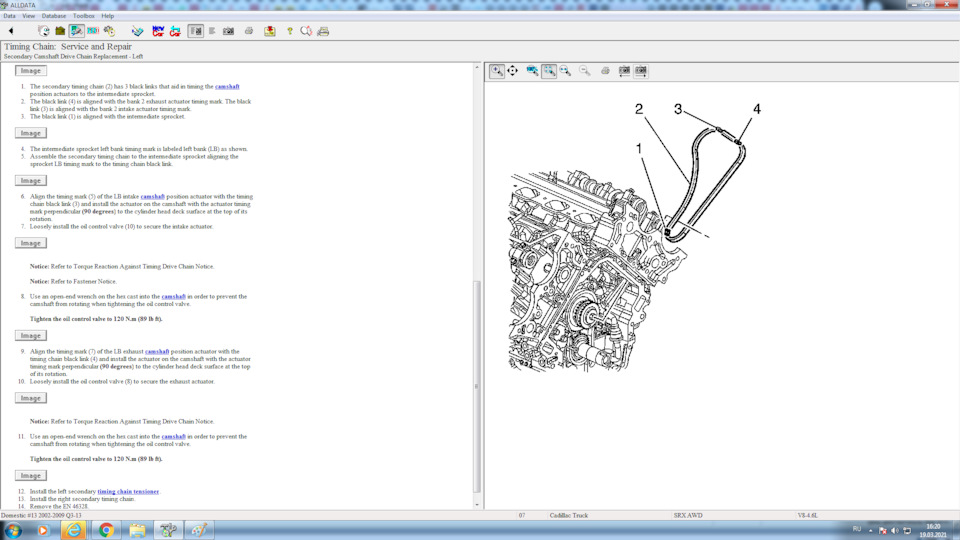
Task: Click the printer icon in the main toolbar
Action: [249, 31]
